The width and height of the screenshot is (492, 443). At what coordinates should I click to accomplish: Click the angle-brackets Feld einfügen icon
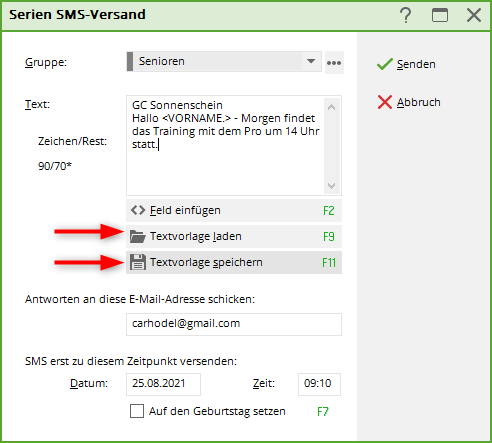pyautogui.click(x=138, y=210)
